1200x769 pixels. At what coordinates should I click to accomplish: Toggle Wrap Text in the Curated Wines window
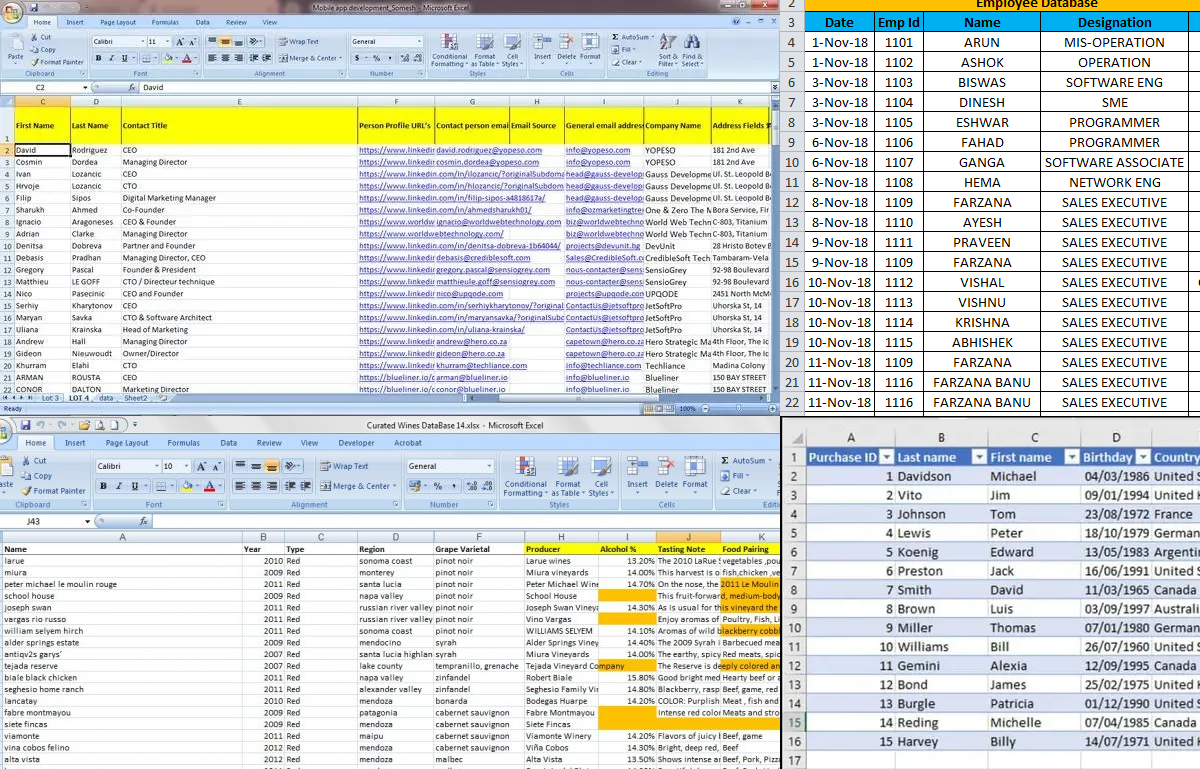pos(344,466)
